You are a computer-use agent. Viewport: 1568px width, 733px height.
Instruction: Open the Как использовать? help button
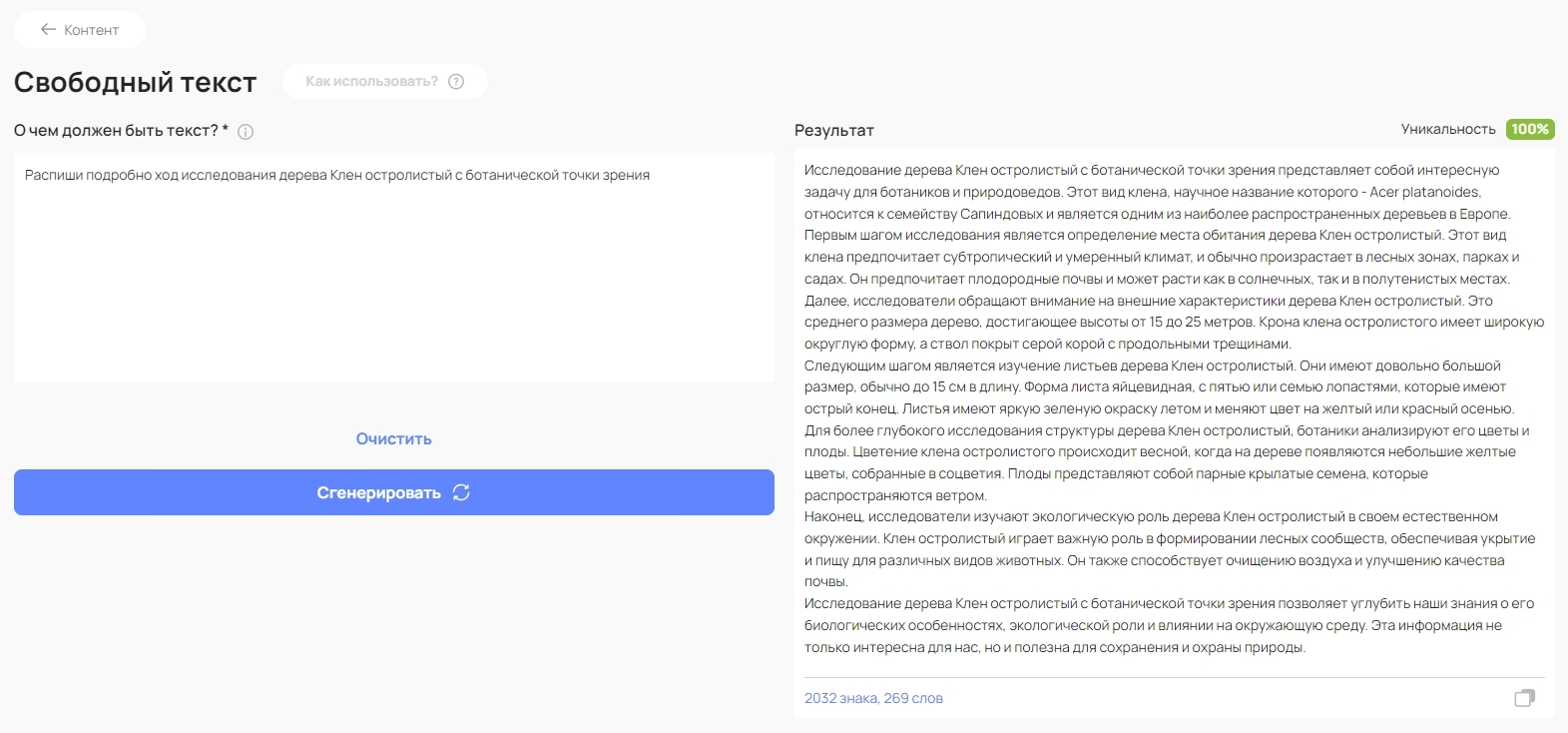point(385,81)
